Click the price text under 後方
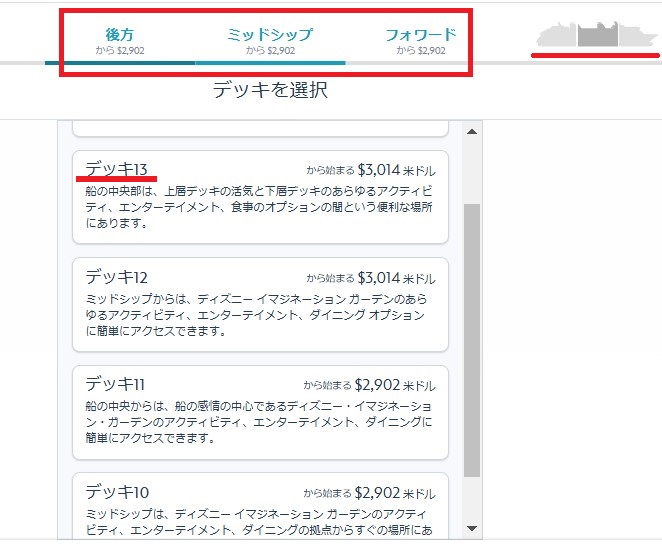662x553 pixels. (120, 51)
